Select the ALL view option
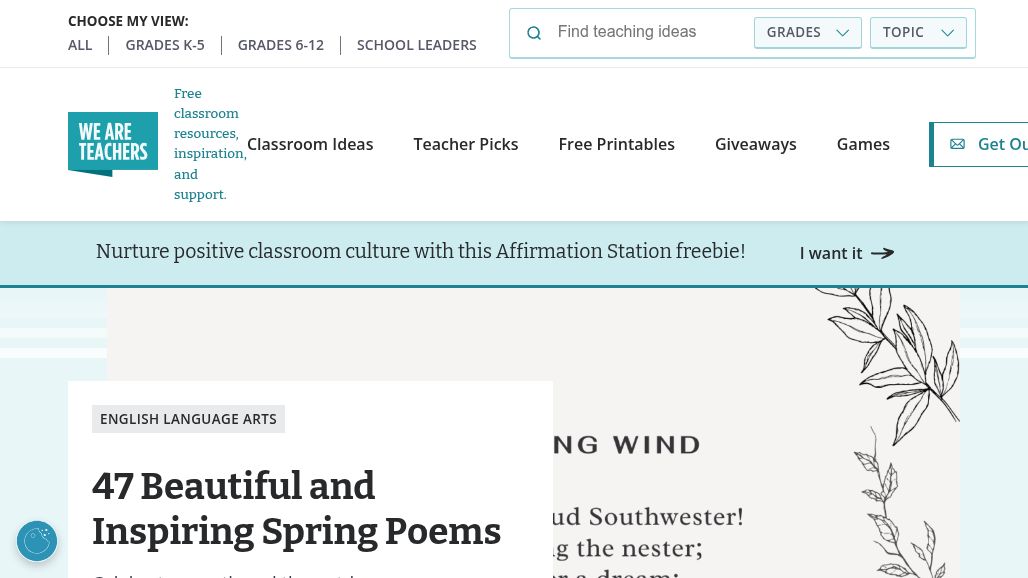The image size is (1028, 578). coord(80,45)
